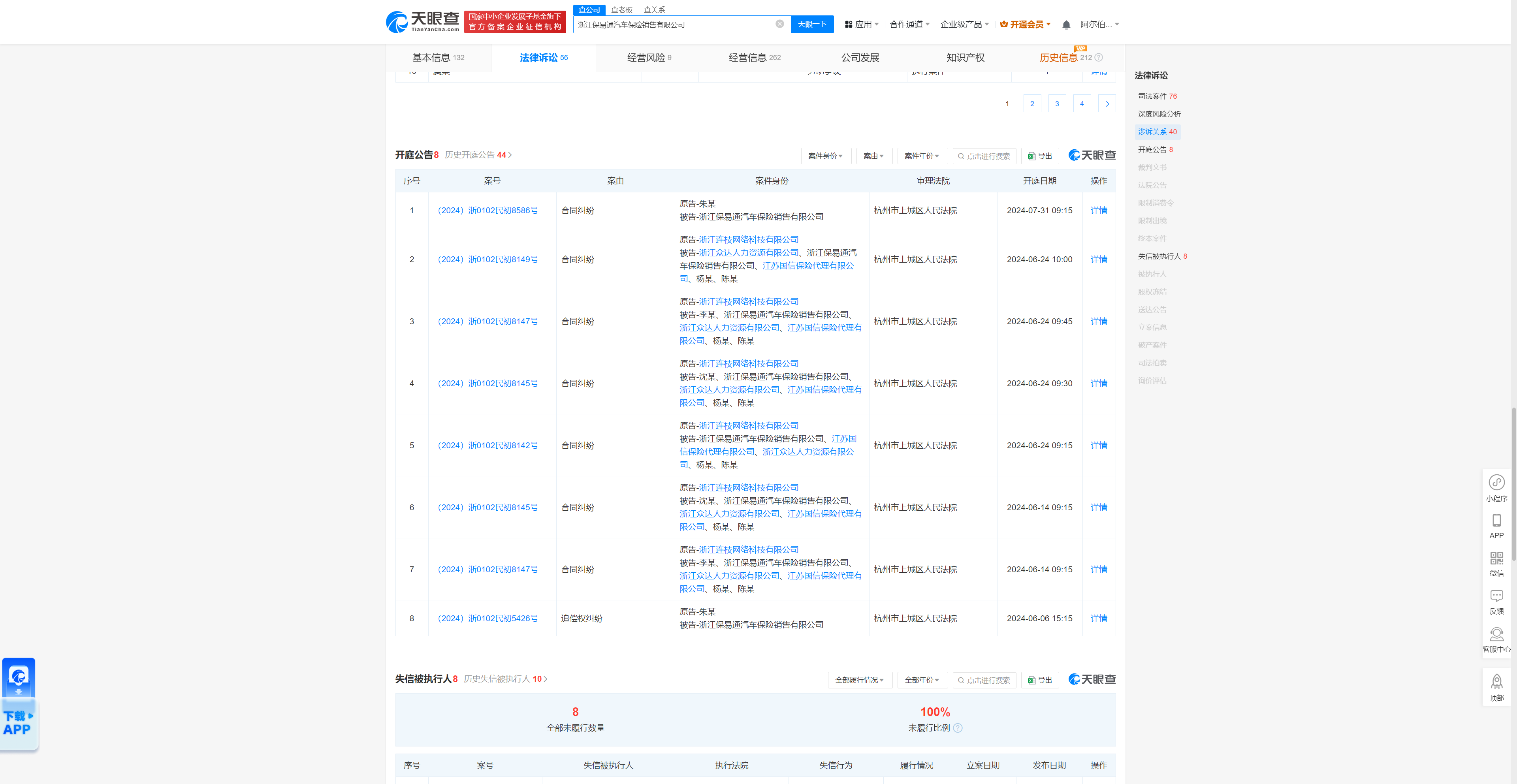Export dishonest debtor list to Excel
This screenshot has width=1517, height=784.
point(1040,680)
